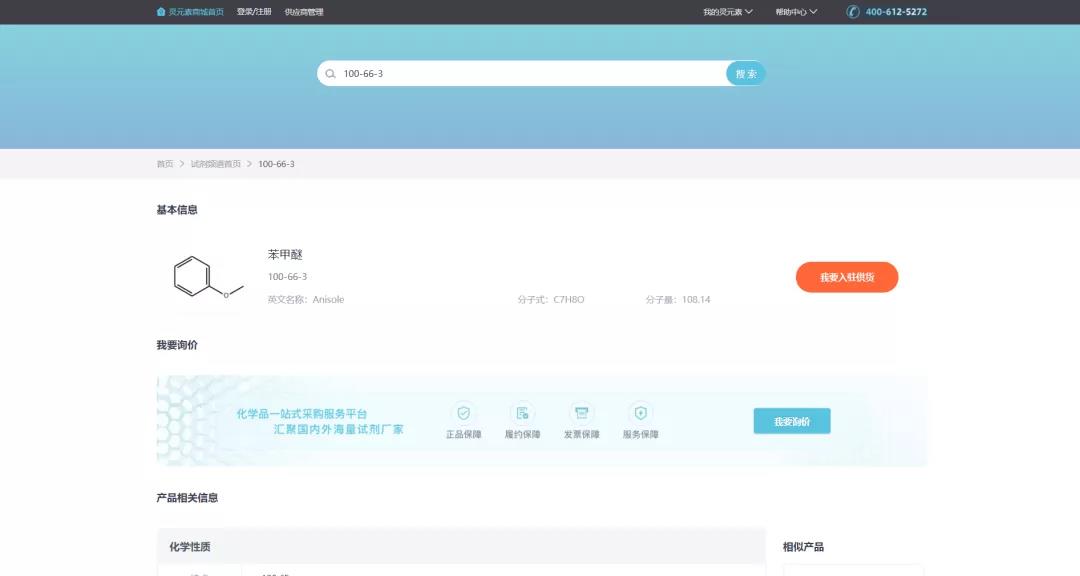Click the orange 我要入驻供货 button
The height and width of the screenshot is (576, 1080).
847,277
